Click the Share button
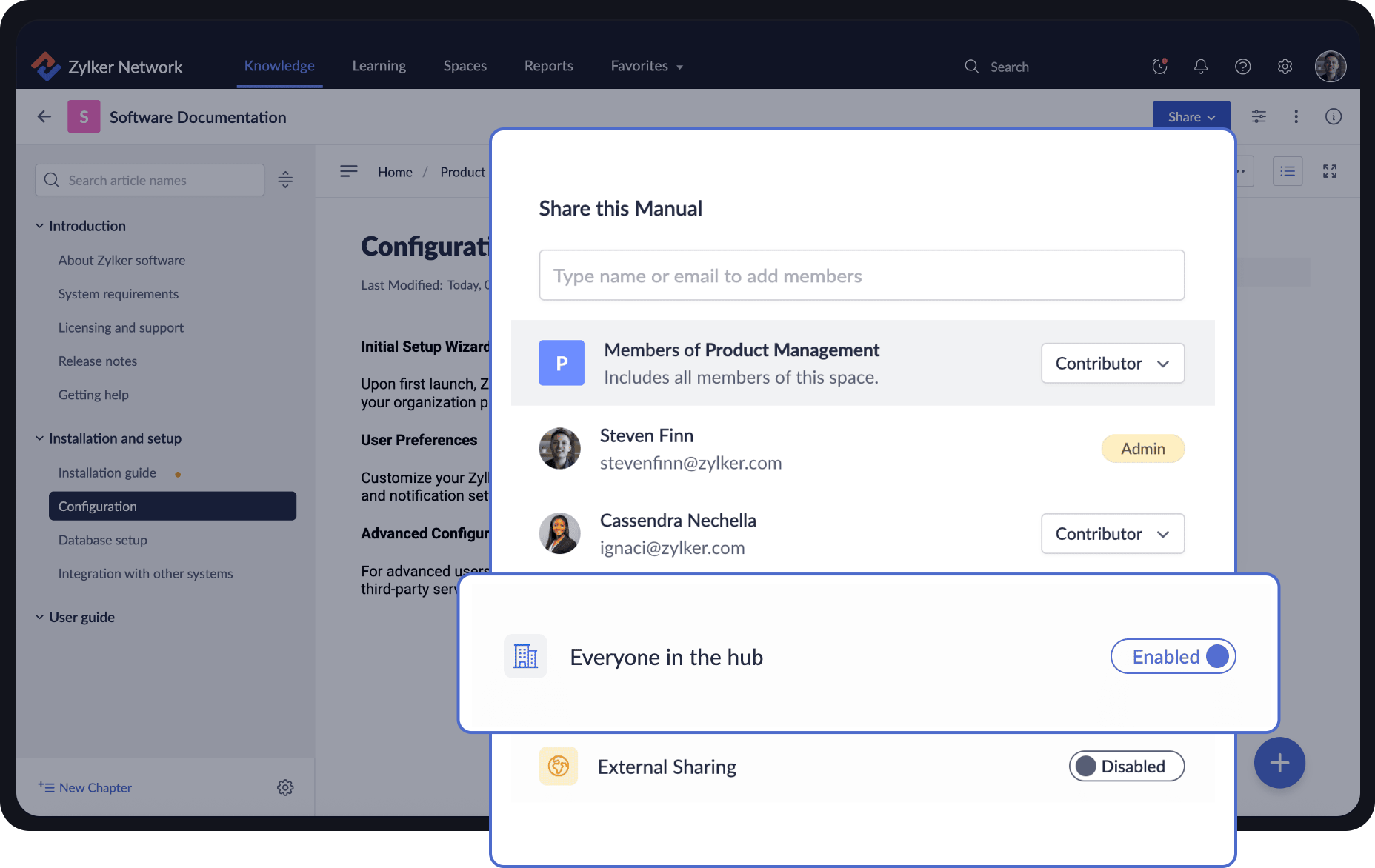This screenshot has width=1375, height=868. coord(1190,116)
